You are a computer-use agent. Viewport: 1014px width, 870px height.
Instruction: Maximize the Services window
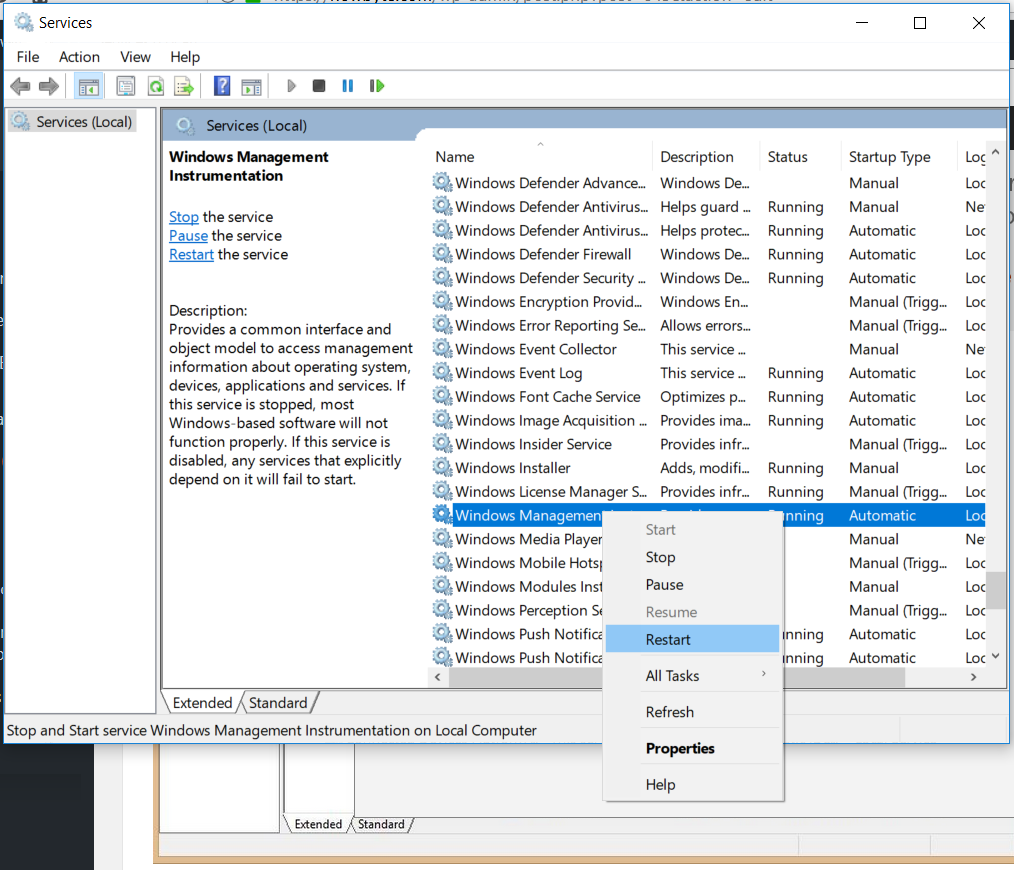(x=920, y=23)
